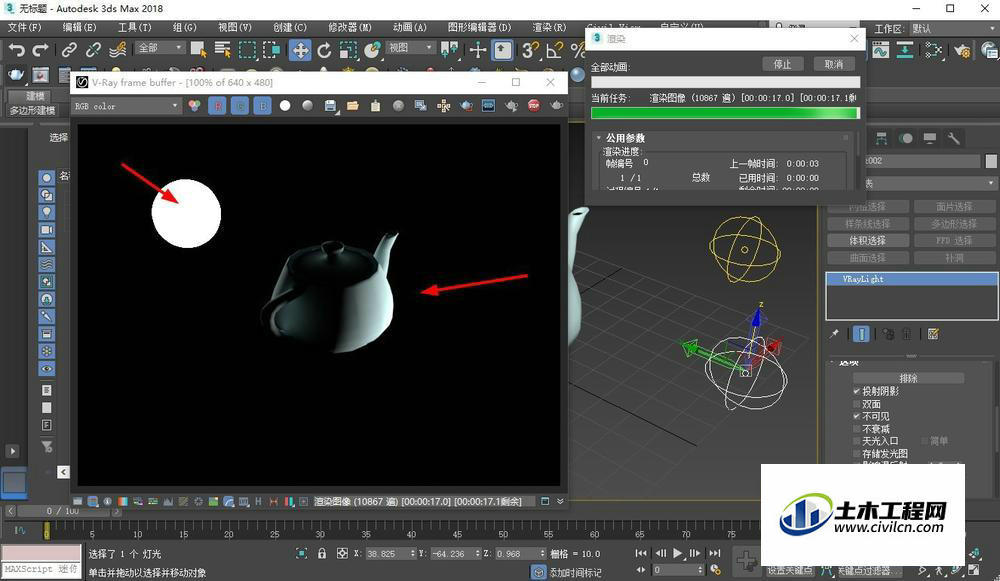This screenshot has width=1000, height=581.
Task: Open Select by Name list icon
Action: click(x=223, y=50)
